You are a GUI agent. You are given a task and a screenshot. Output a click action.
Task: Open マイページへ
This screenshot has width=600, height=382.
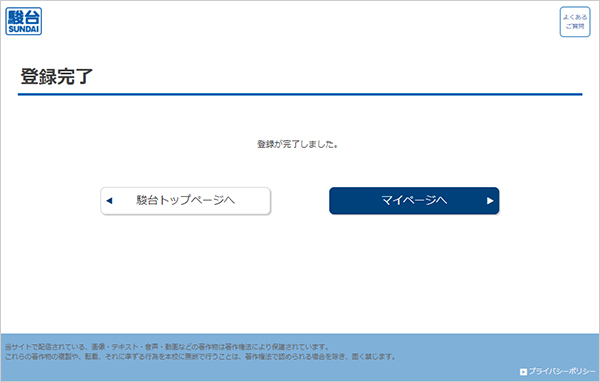click(414, 201)
